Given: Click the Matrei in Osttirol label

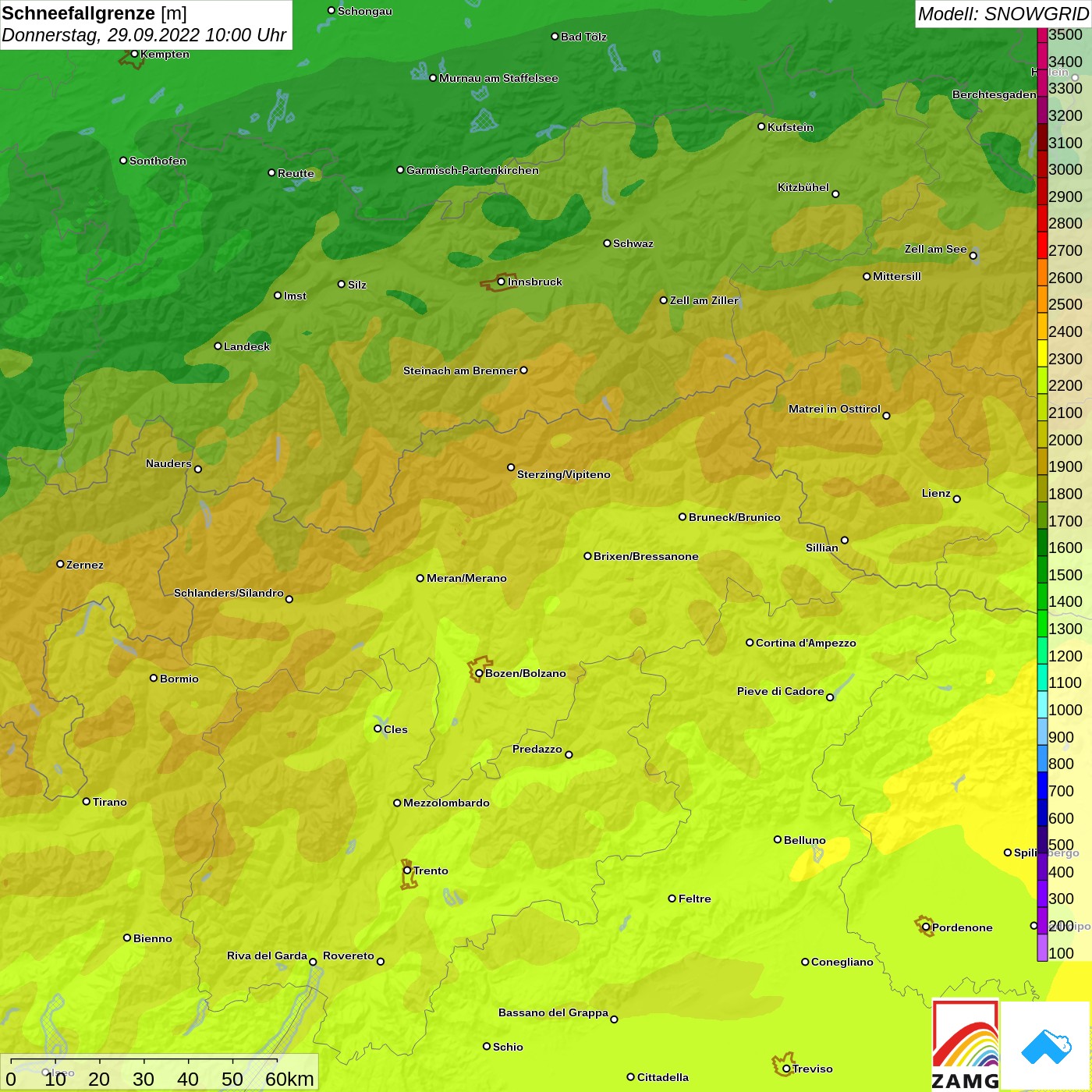Looking at the screenshot, I should pos(835,409).
